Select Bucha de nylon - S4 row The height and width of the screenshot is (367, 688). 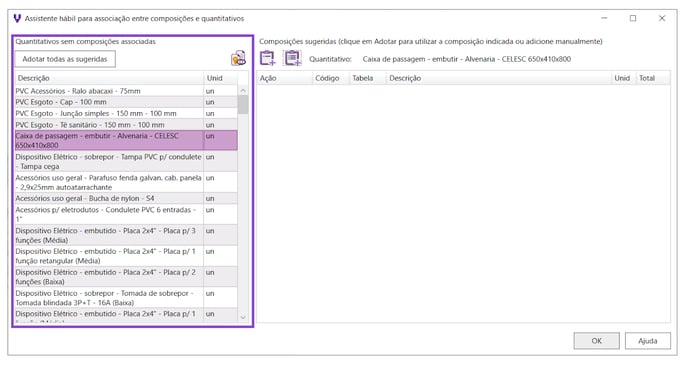coord(126,198)
